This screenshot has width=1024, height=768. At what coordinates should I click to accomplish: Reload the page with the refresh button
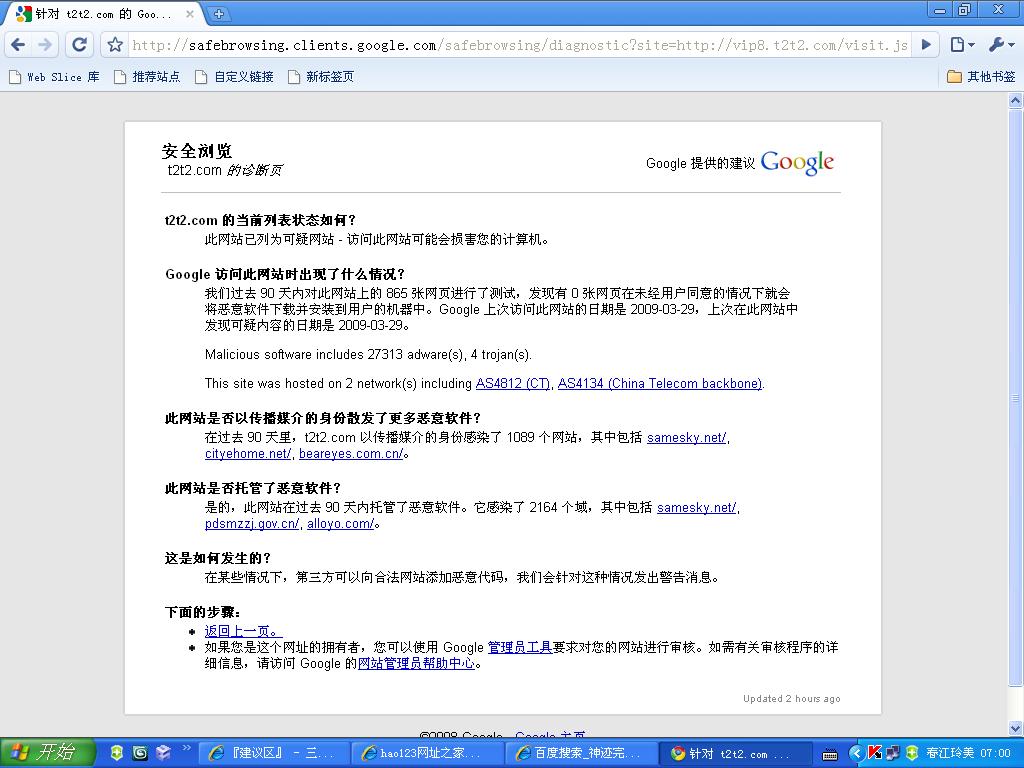[79, 44]
